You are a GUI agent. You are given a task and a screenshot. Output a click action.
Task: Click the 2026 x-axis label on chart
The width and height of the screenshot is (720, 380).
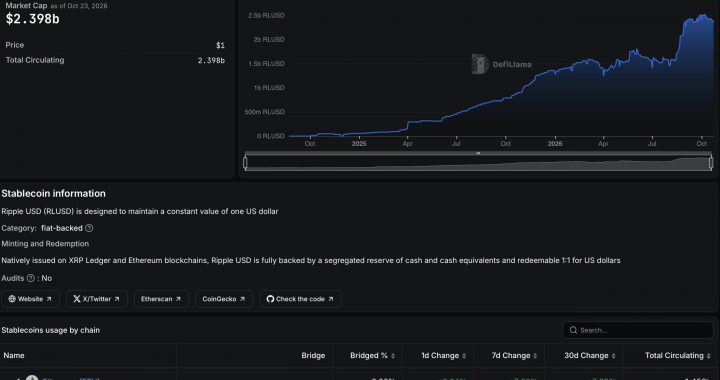555,144
